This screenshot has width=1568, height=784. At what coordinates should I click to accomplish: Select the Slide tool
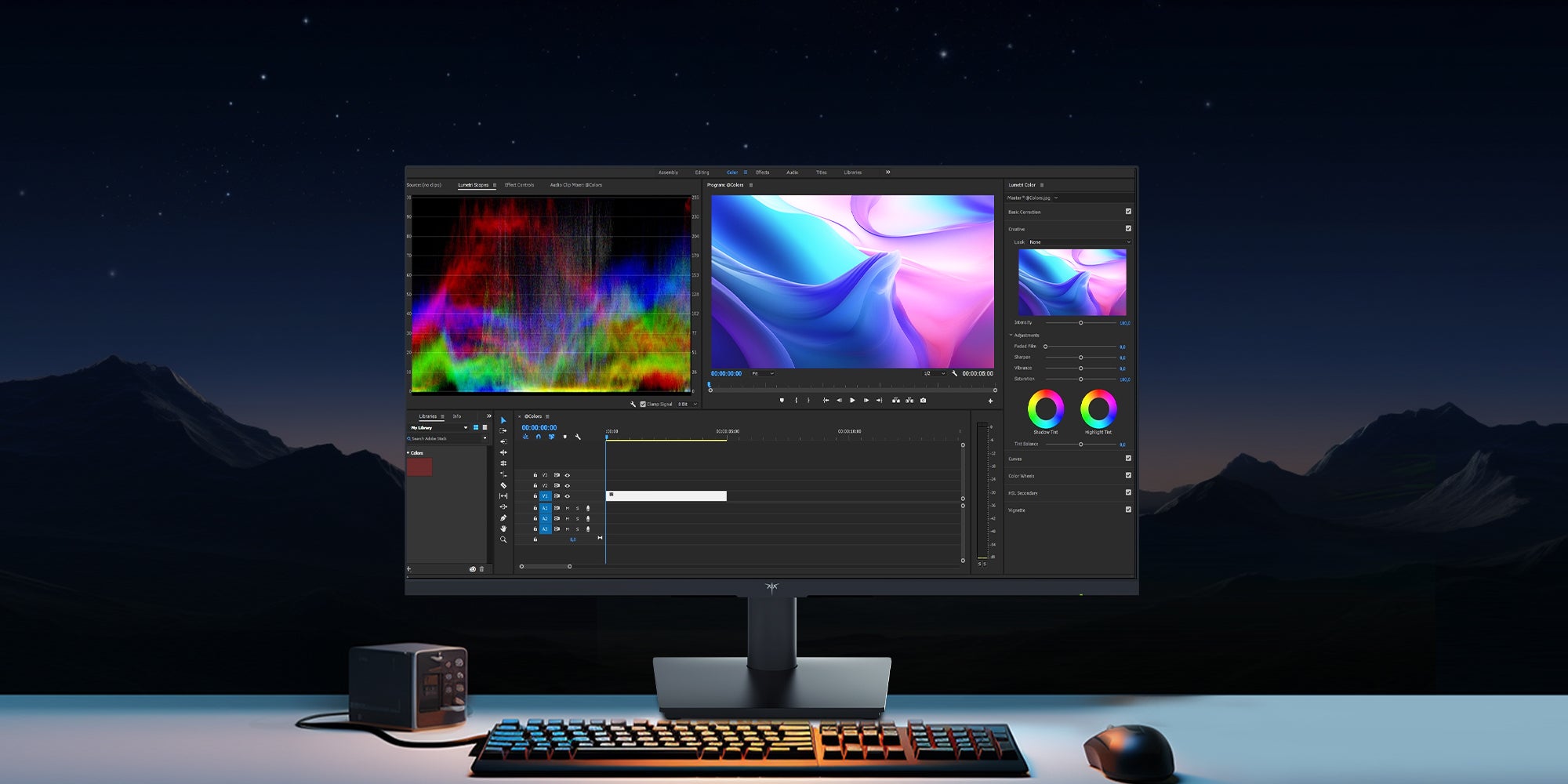[x=503, y=507]
